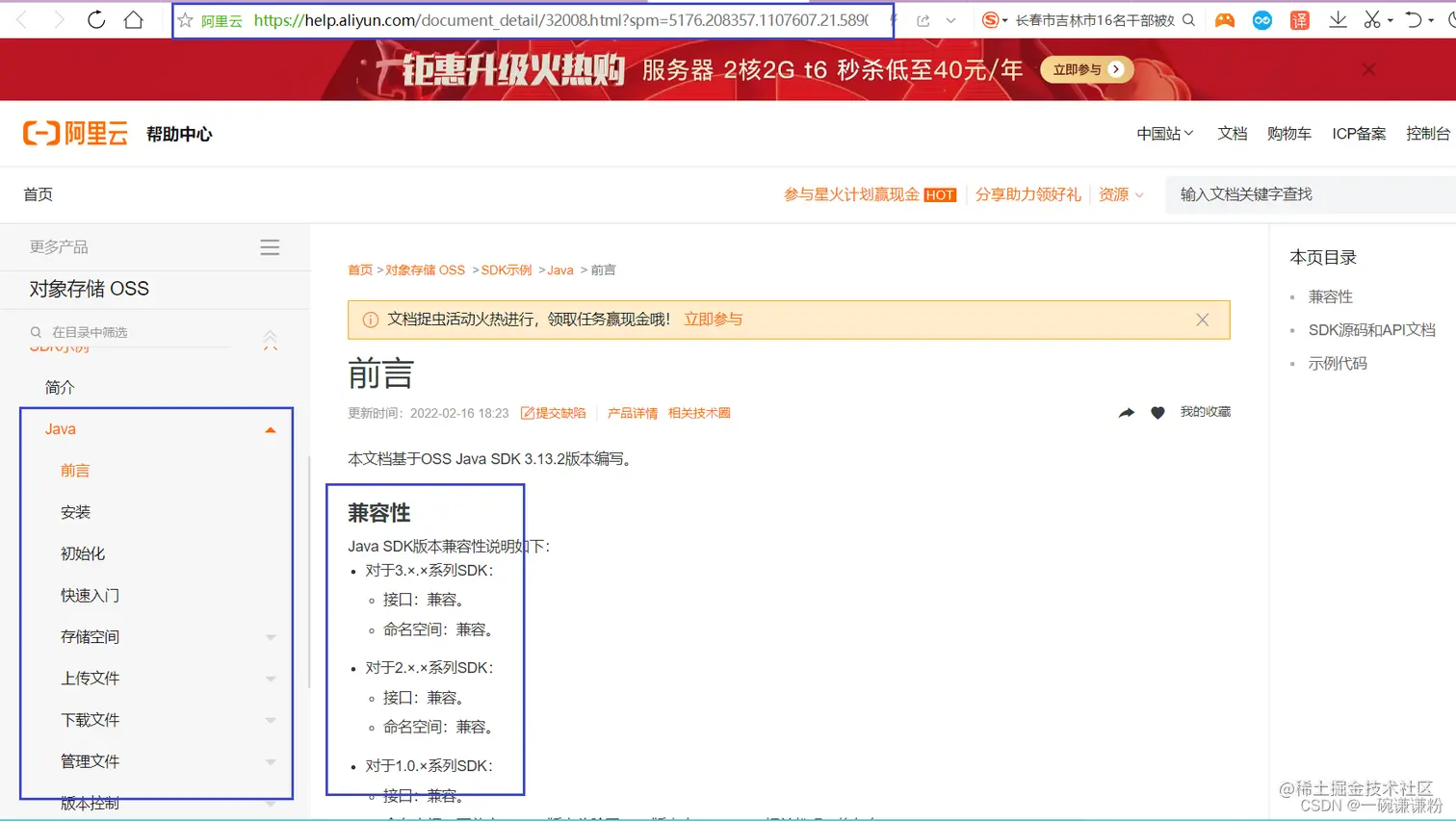
Task: Click the share arrow icon near 我的收藏
Action: pyautogui.click(x=1127, y=413)
